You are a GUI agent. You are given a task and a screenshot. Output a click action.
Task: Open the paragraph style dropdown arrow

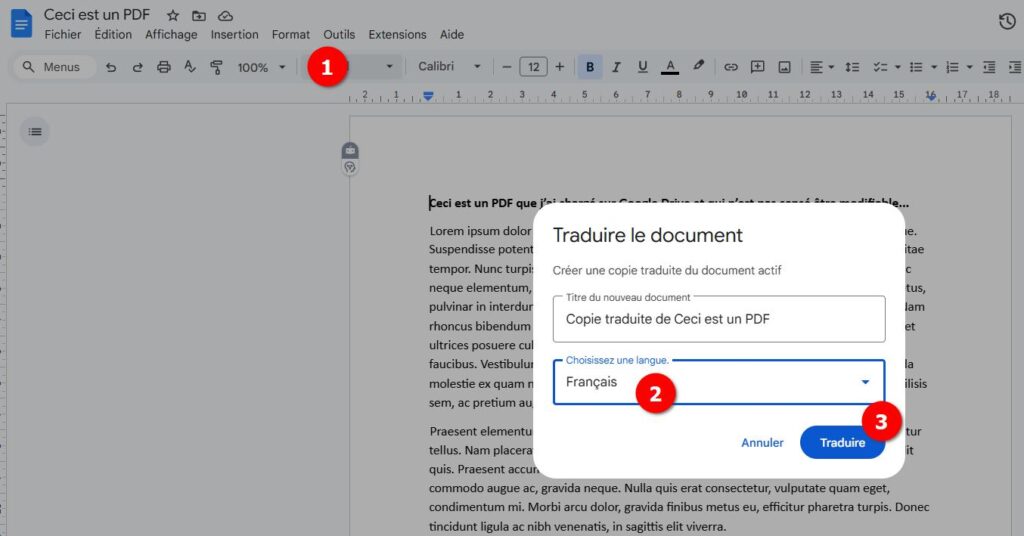[389, 67]
